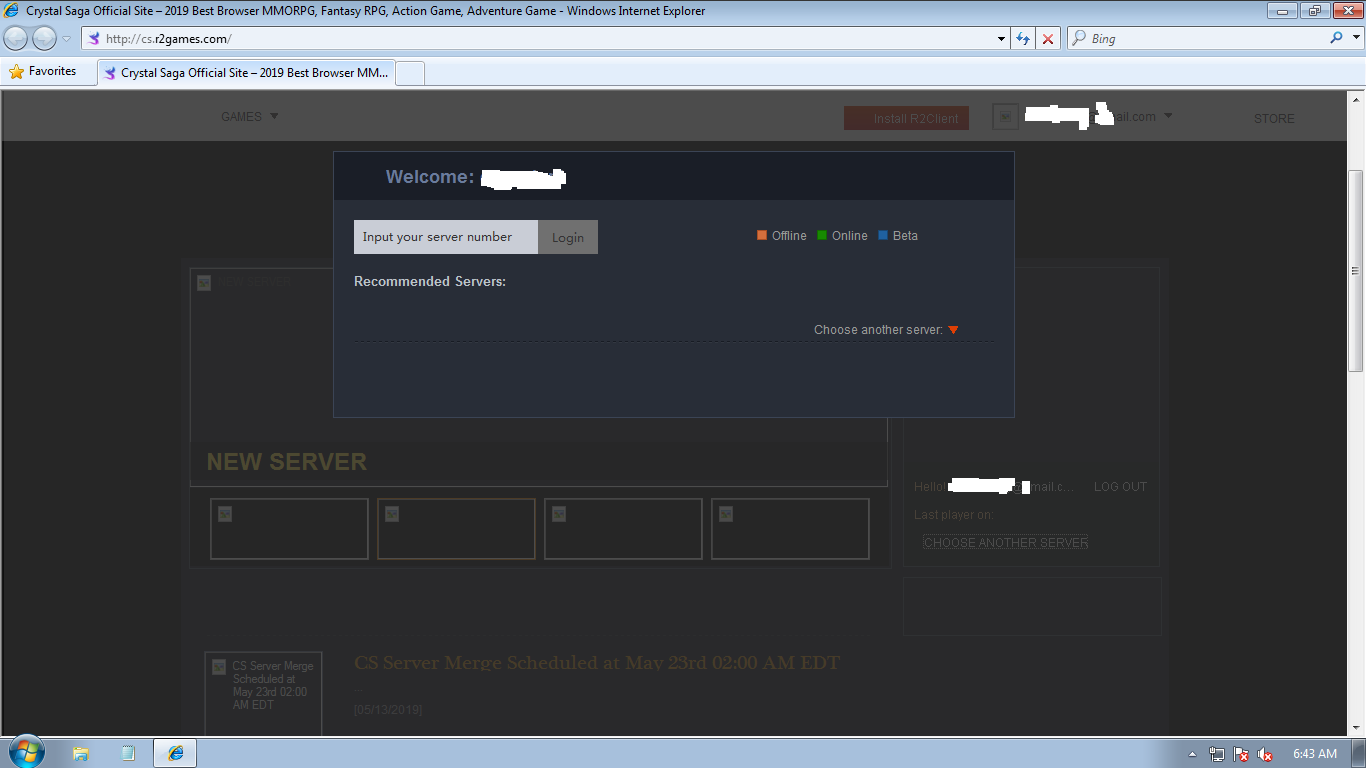
Task: Open the recent pages dropdown arrow
Action: (x=67, y=39)
